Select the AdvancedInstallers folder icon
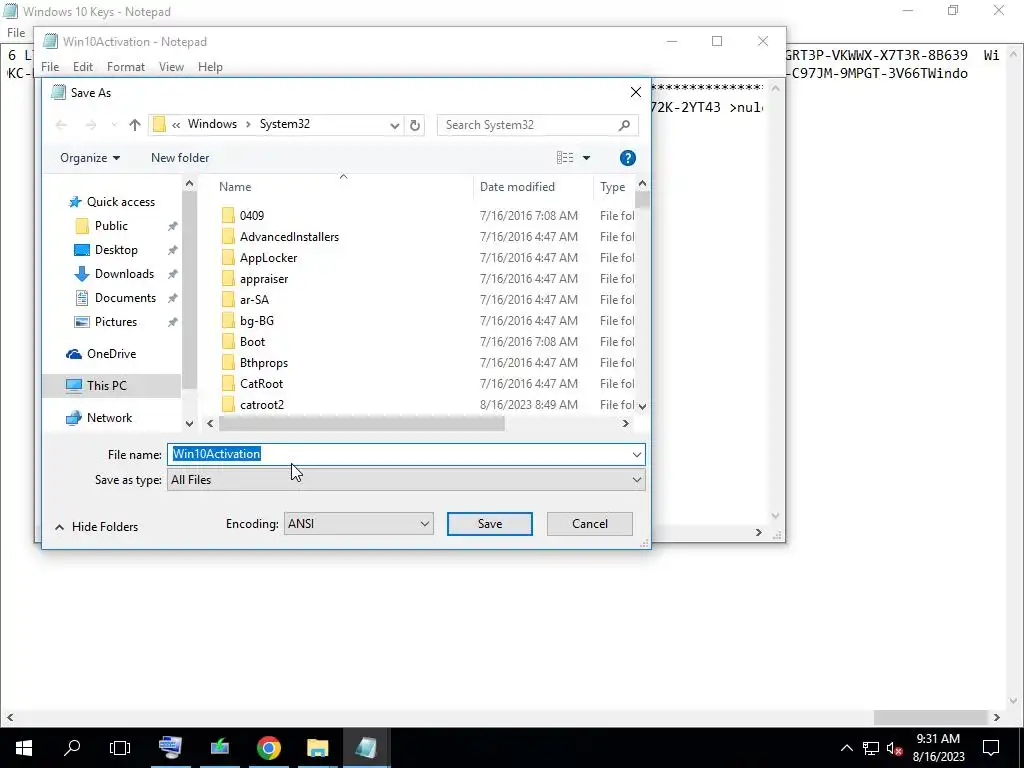Viewport: 1024px width, 768px height. tap(228, 236)
